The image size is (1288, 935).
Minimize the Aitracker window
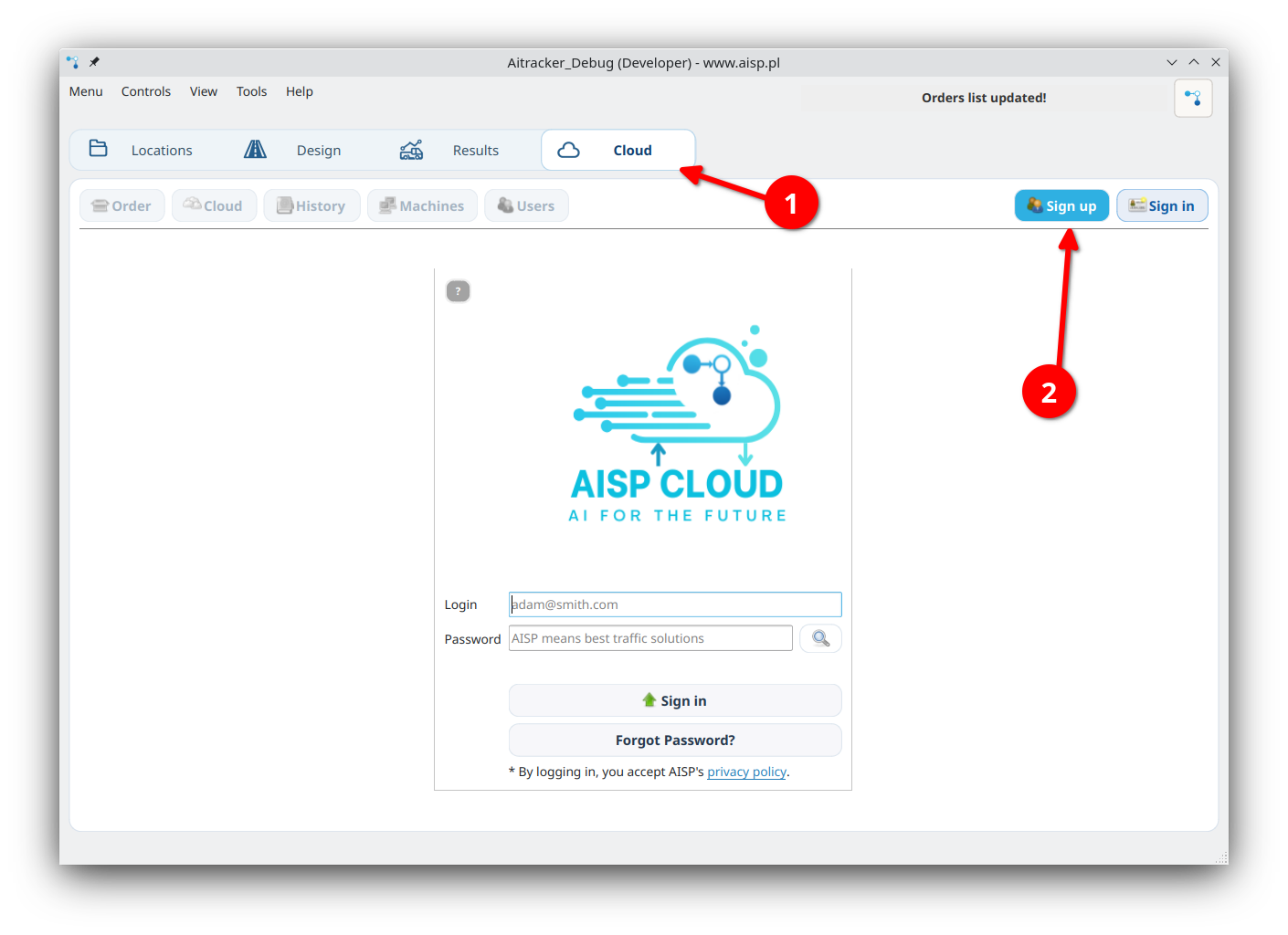click(1172, 62)
